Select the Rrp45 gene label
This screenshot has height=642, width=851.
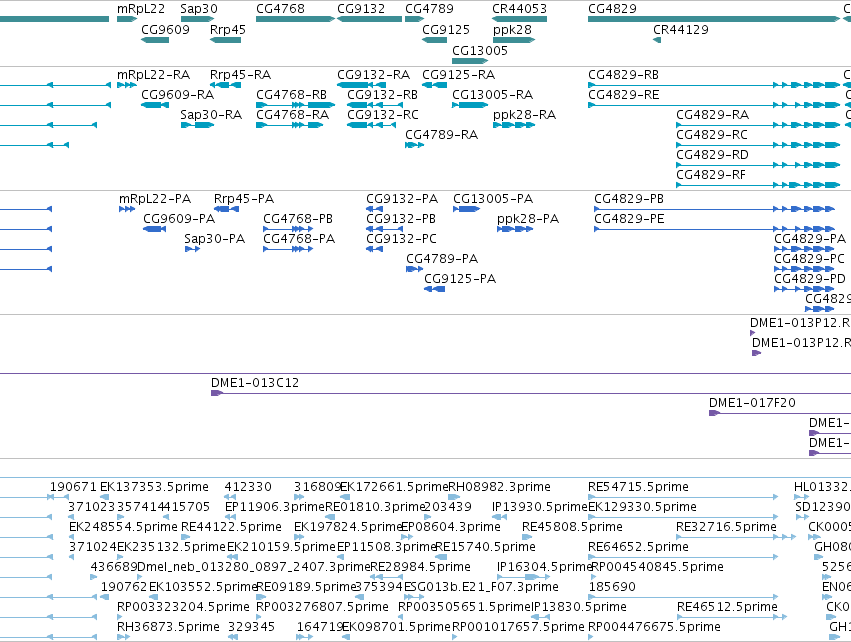point(228,30)
